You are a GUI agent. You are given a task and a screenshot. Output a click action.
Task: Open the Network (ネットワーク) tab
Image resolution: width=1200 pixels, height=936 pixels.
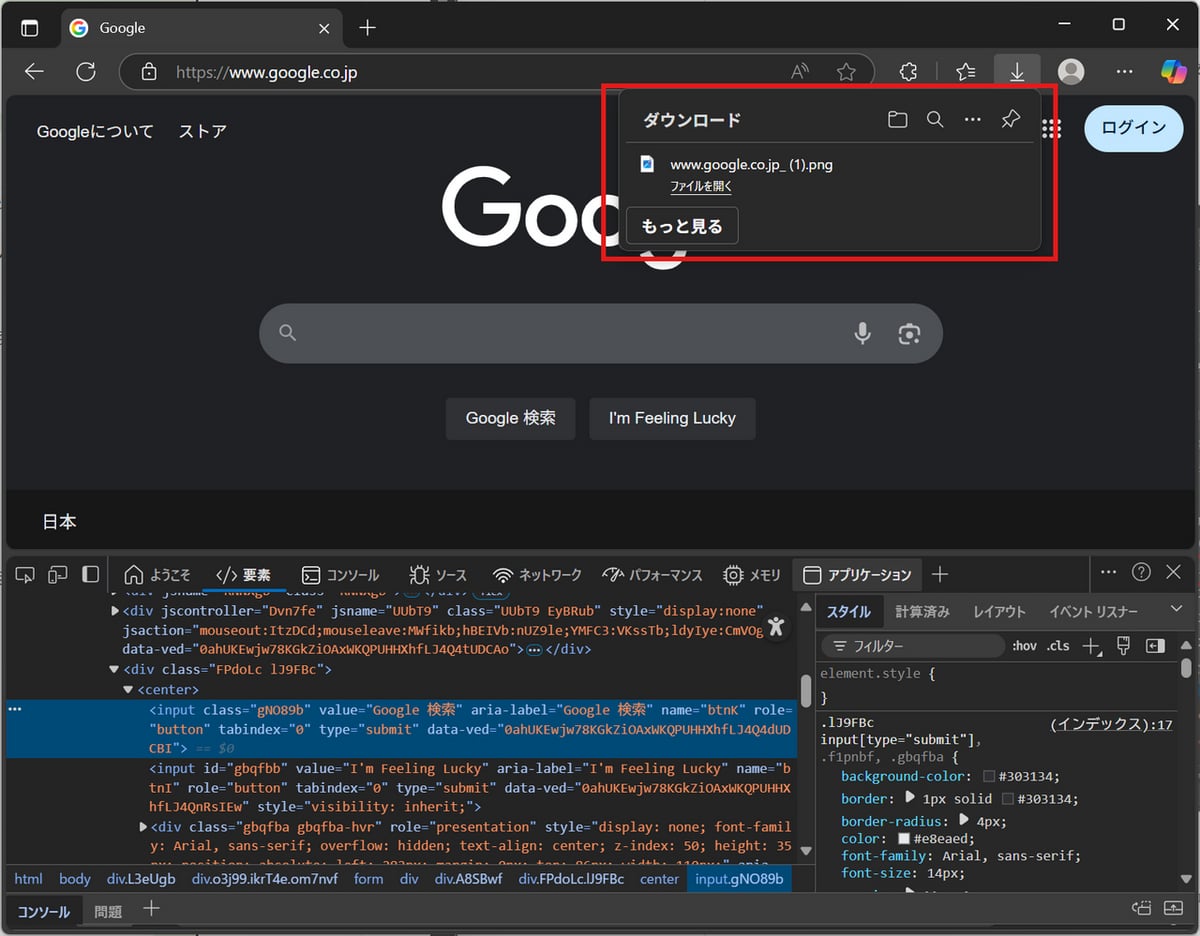[x=537, y=575]
